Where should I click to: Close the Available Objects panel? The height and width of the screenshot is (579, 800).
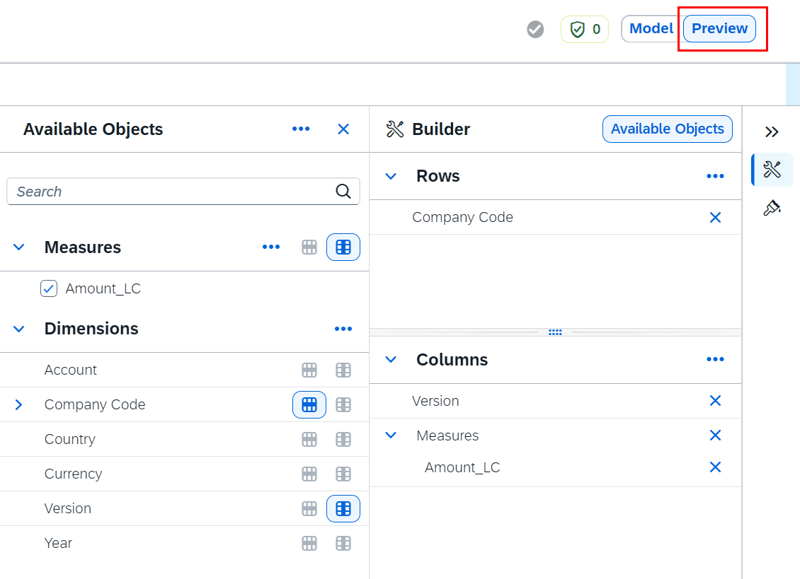click(343, 129)
